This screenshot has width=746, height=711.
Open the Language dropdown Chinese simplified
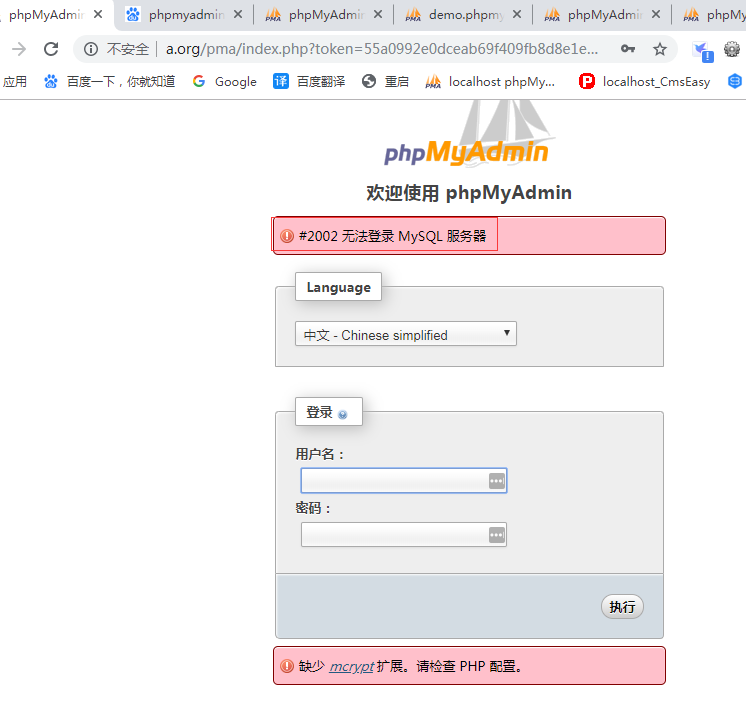point(406,334)
